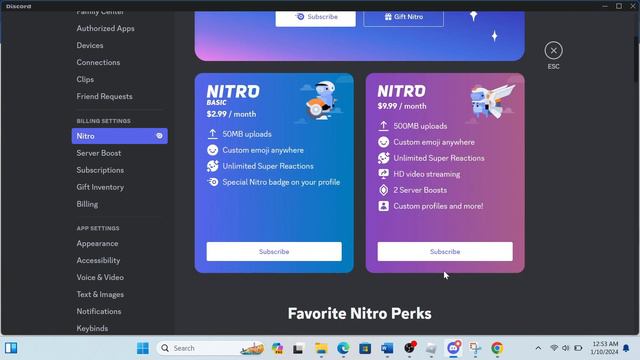
Task: Open Billing settings
Action: tap(87, 204)
